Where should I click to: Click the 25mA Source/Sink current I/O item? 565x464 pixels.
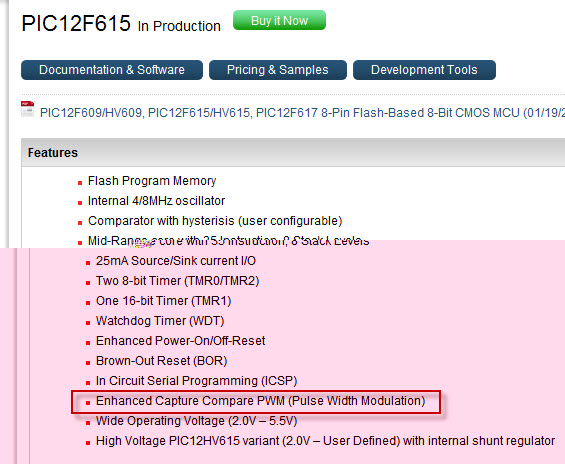coord(176,261)
